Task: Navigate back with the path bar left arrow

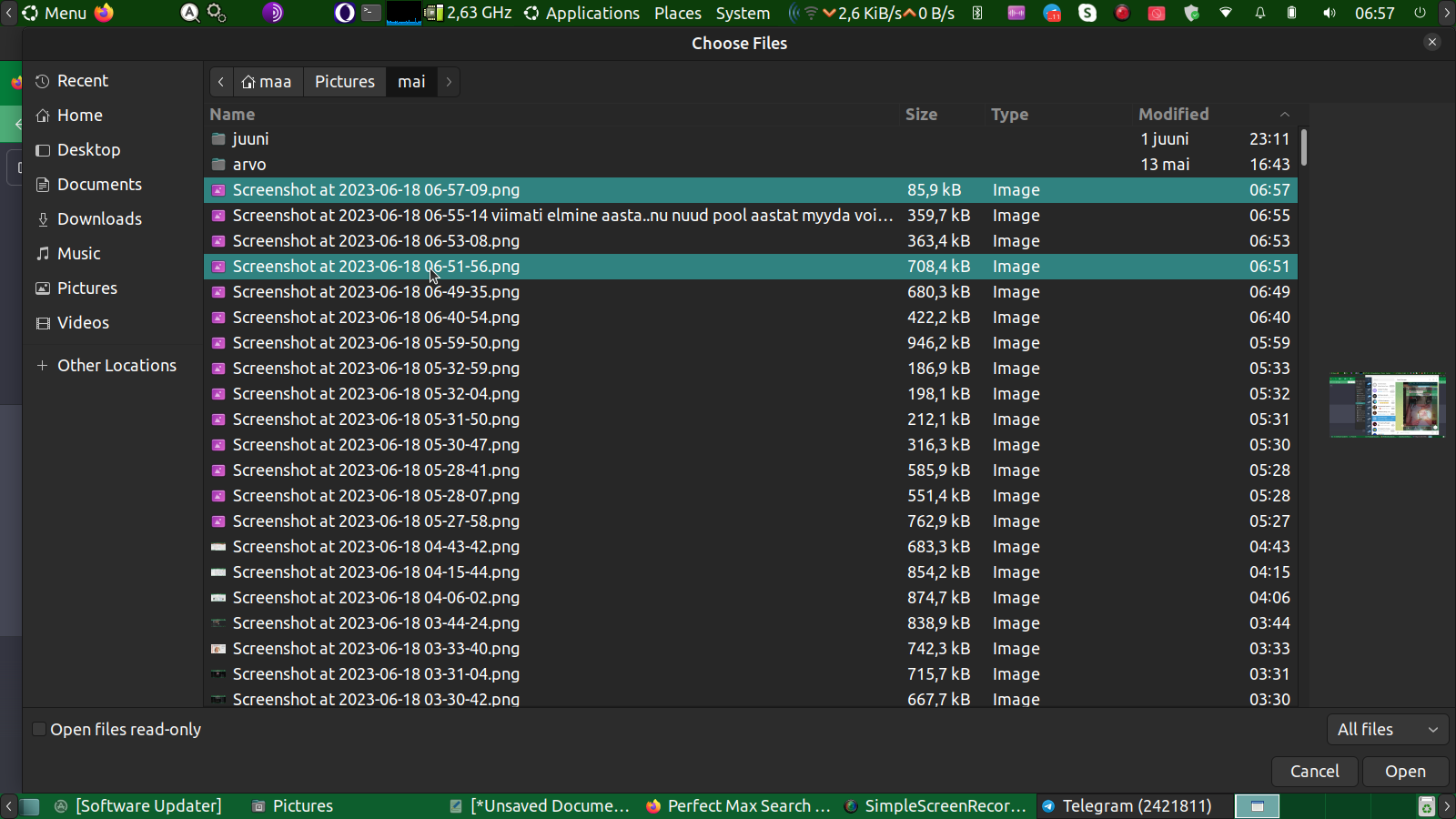Action: [221, 82]
